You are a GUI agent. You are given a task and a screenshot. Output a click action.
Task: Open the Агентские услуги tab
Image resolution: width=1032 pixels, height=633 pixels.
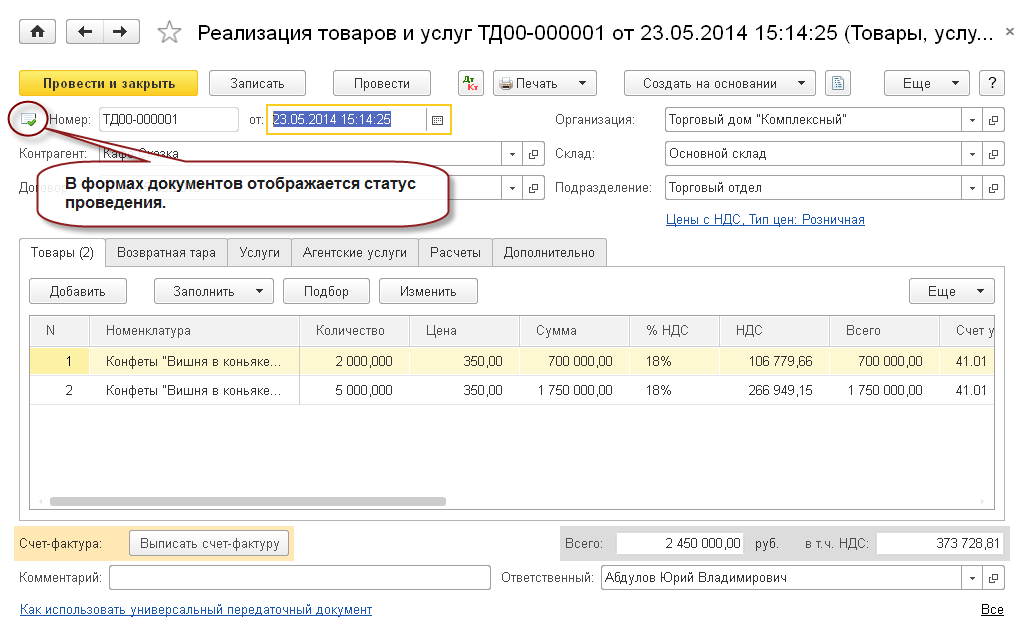coord(355,253)
